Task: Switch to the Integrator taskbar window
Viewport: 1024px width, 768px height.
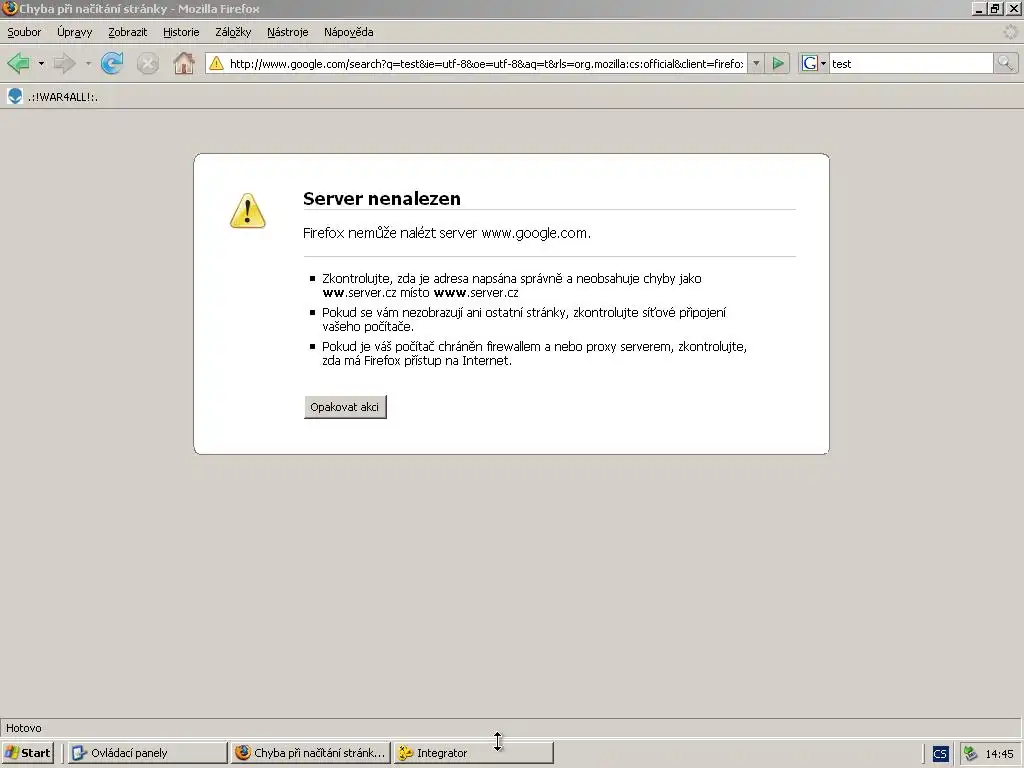Action: [x=473, y=752]
